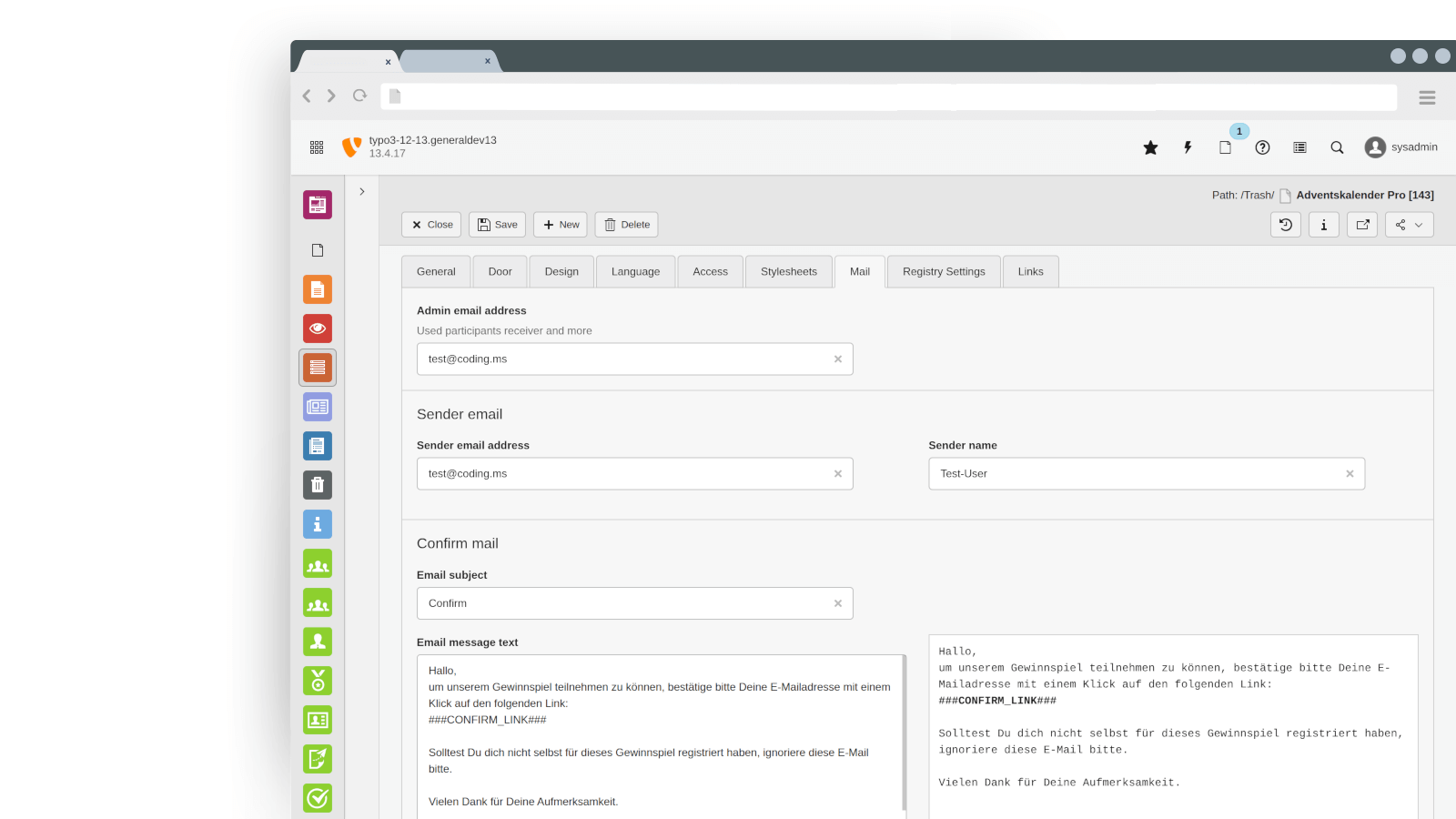Image resolution: width=1456 pixels, height=819 pixels.
Task: Switch to the Access tab
Action: click(x=710, y=272)
